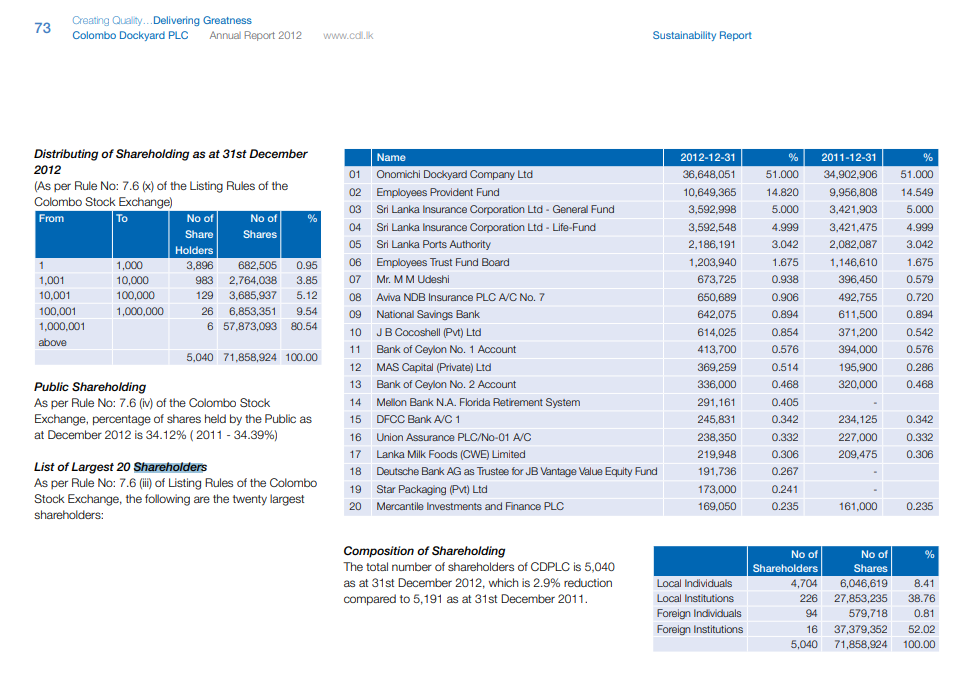The width and height of the screenshot is (971, 677).
Task: Click the percentage 52.02
Action: (x=921, y=629)
